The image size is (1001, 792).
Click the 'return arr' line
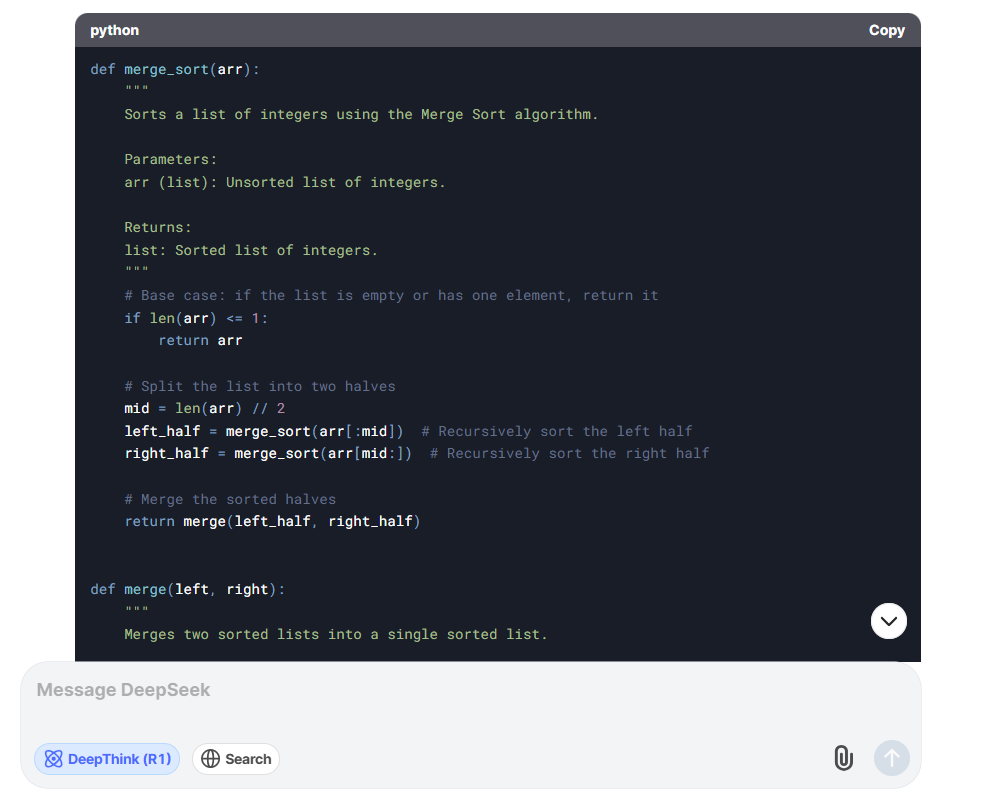200,341
